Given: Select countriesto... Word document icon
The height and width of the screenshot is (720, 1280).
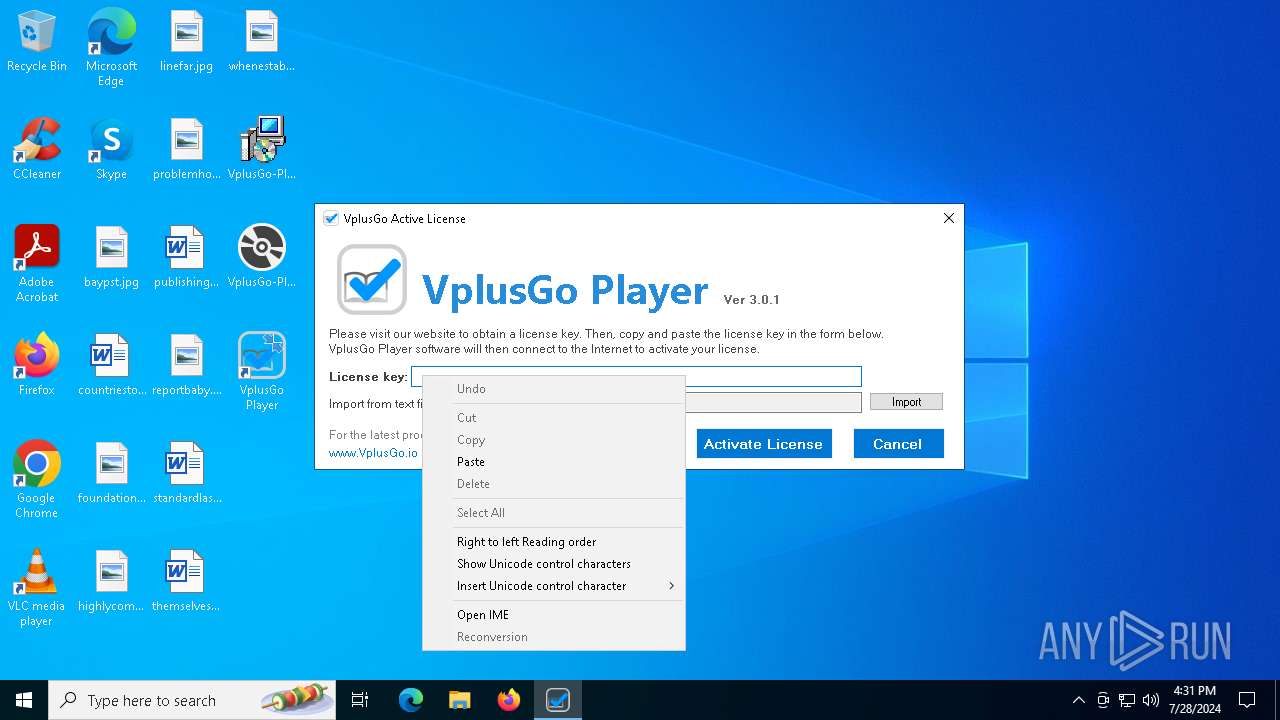Looking at the screenshot, I should pos(111,366).
